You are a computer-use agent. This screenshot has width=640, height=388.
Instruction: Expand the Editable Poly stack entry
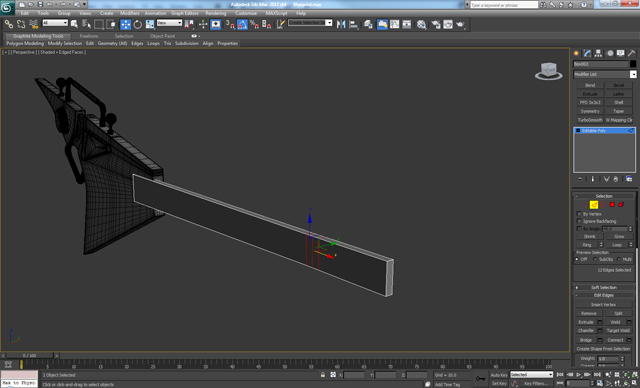578,131
